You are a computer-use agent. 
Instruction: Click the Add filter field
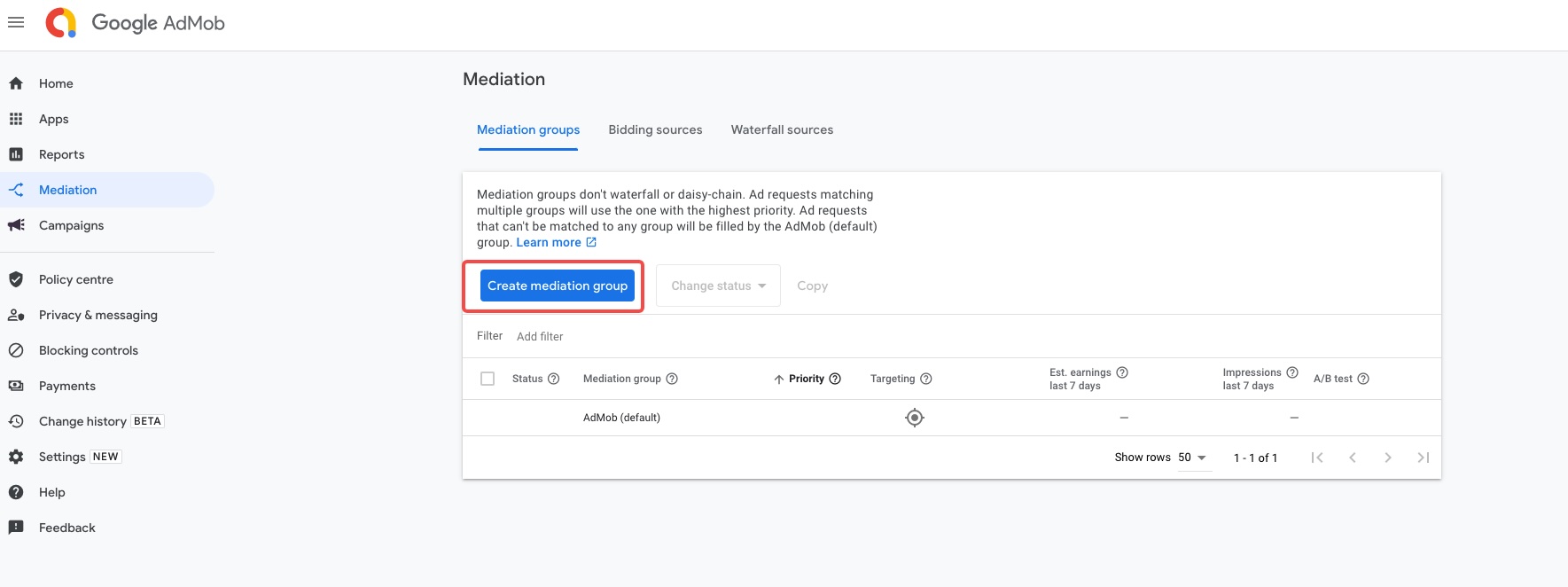point(540,336)
